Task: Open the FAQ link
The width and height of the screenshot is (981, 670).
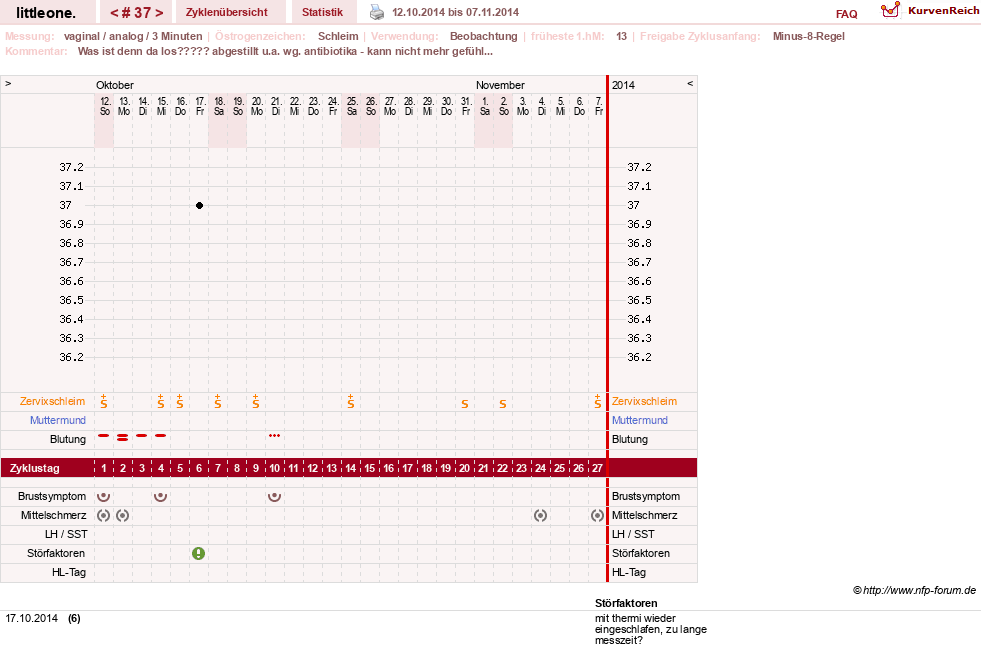Action: click(846, 14)
